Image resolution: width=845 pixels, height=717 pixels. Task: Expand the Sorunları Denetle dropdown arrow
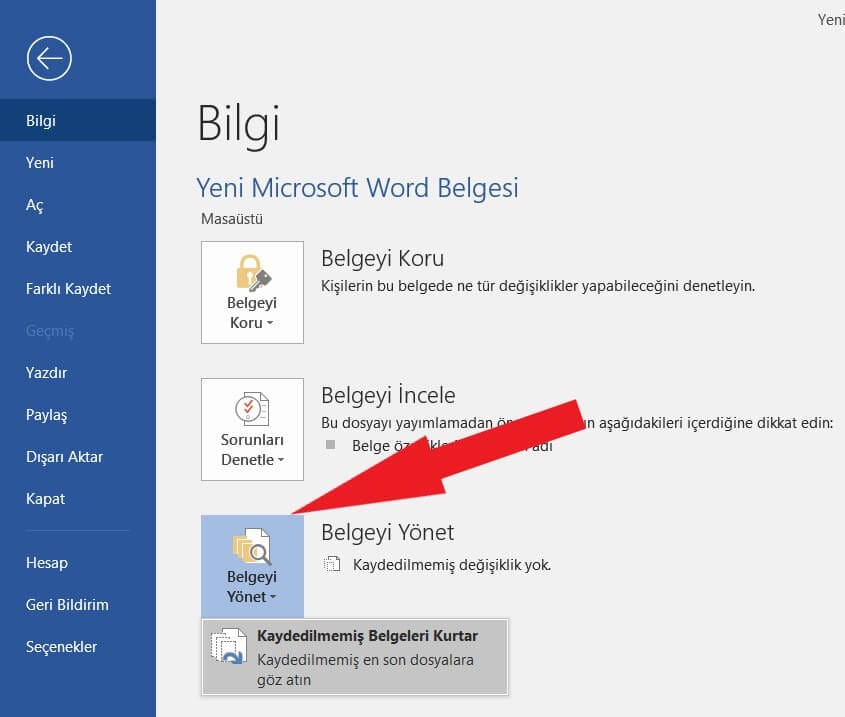(x=281, y=461)
